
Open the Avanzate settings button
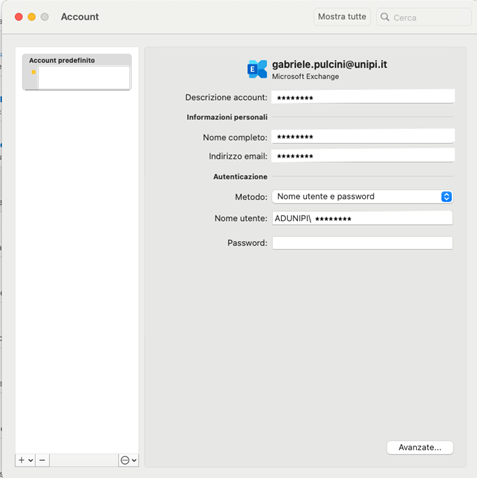(x=420, y=447)
